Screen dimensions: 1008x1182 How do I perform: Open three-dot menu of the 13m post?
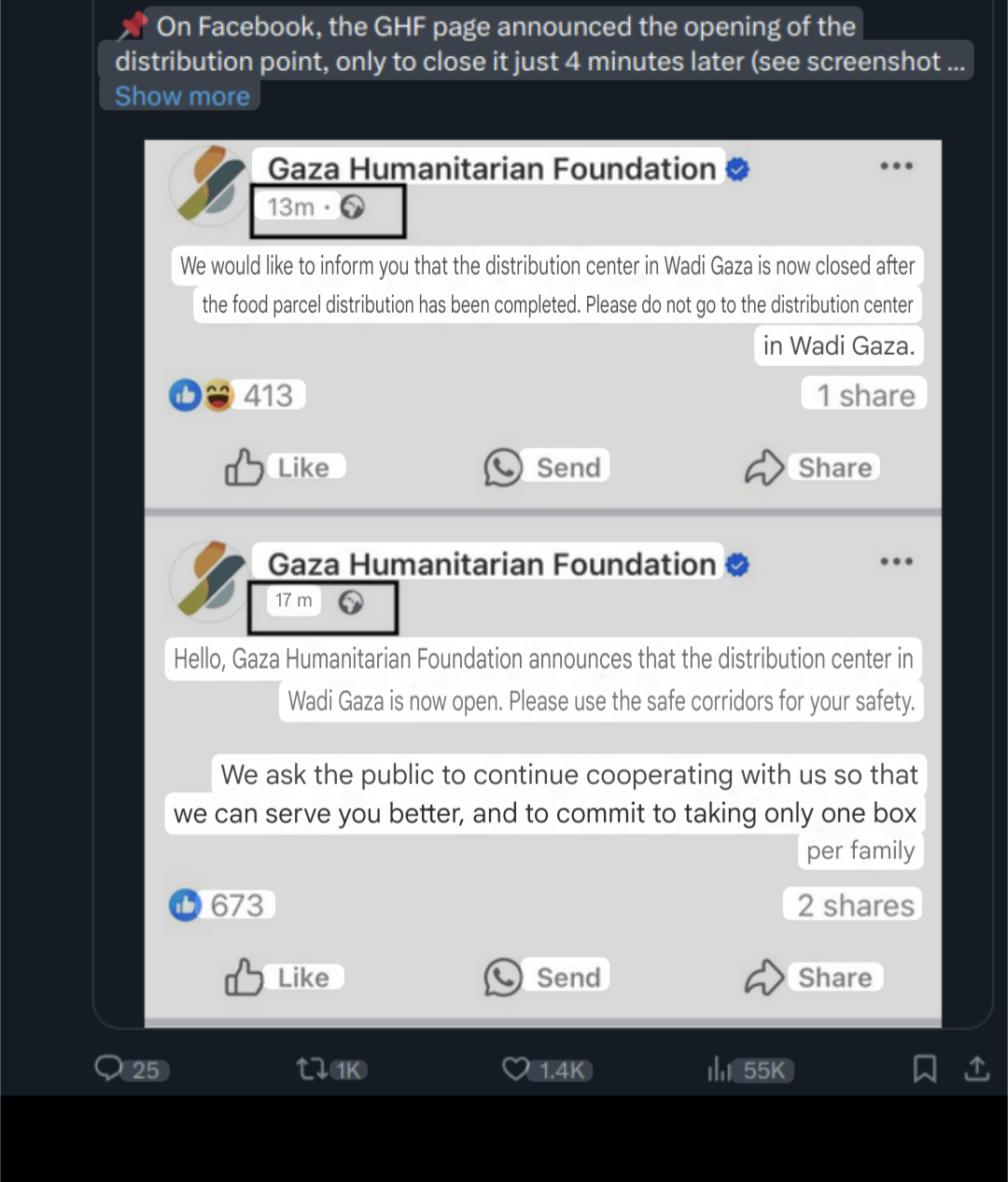coord(896,166)
